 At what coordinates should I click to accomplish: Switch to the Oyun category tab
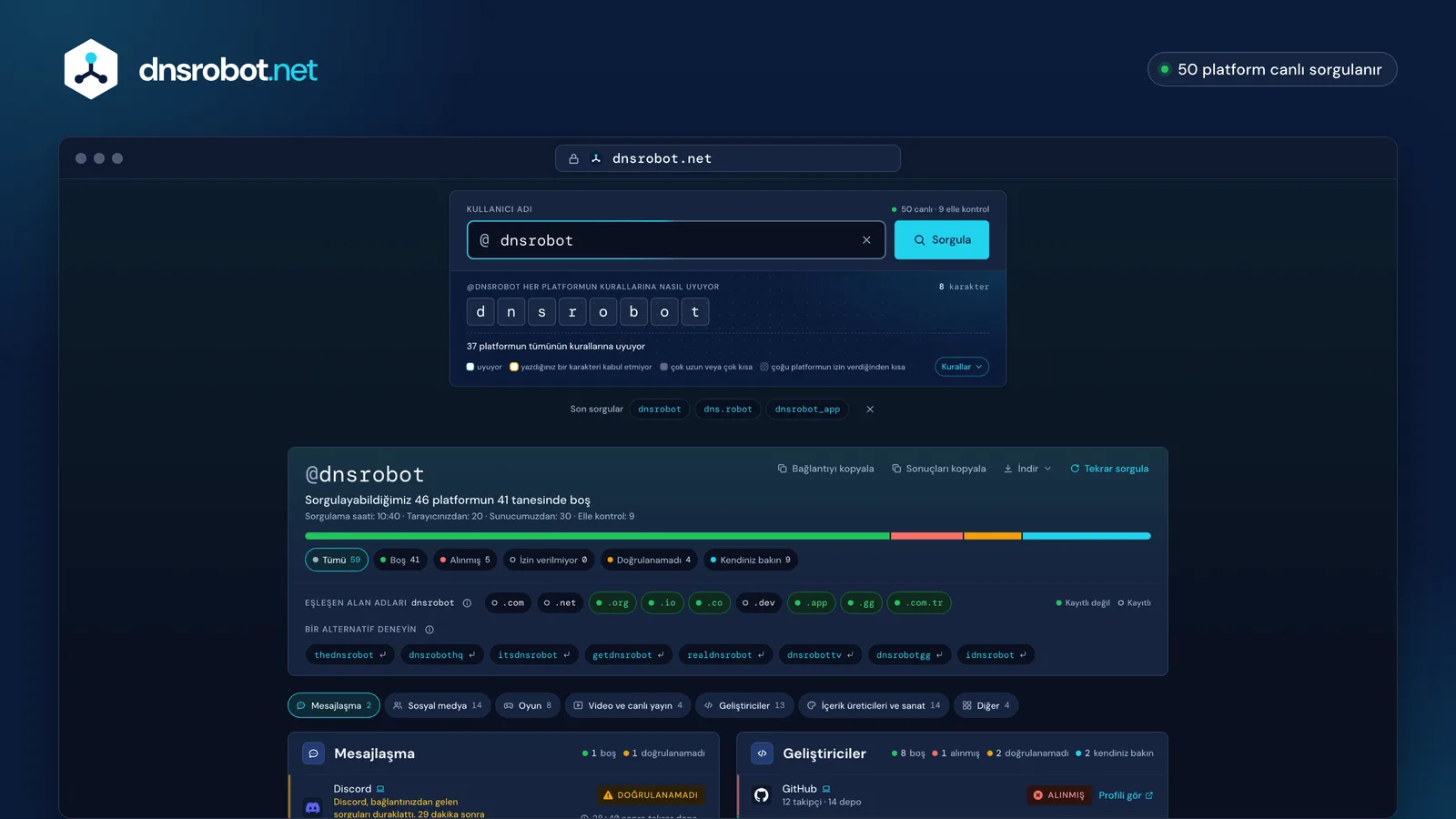[x=528, y=705]
